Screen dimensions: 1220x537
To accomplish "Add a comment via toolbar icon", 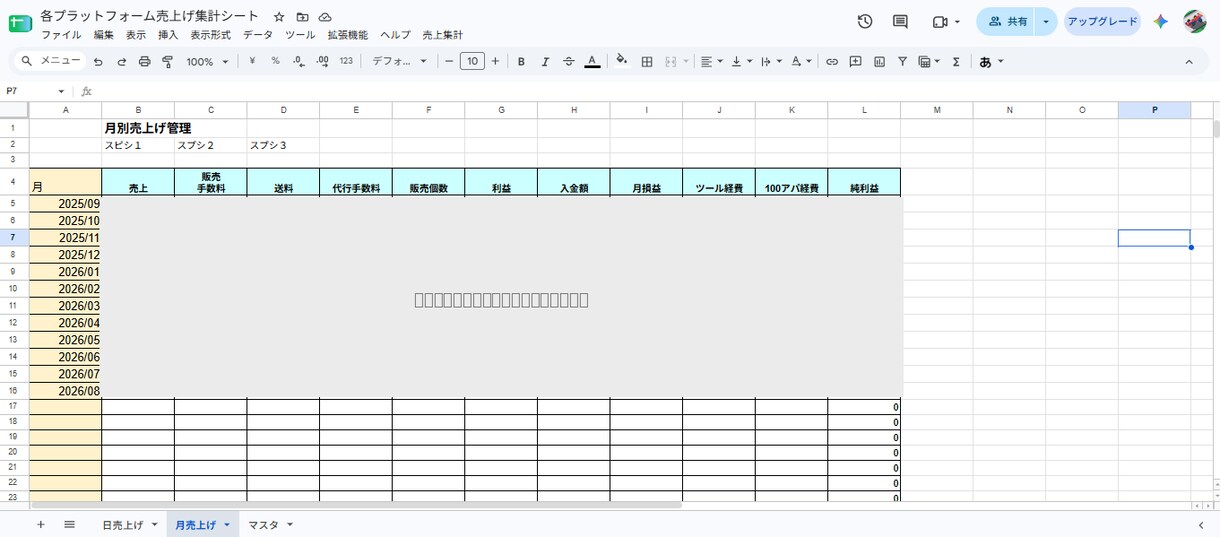I will tap(855, 61).
